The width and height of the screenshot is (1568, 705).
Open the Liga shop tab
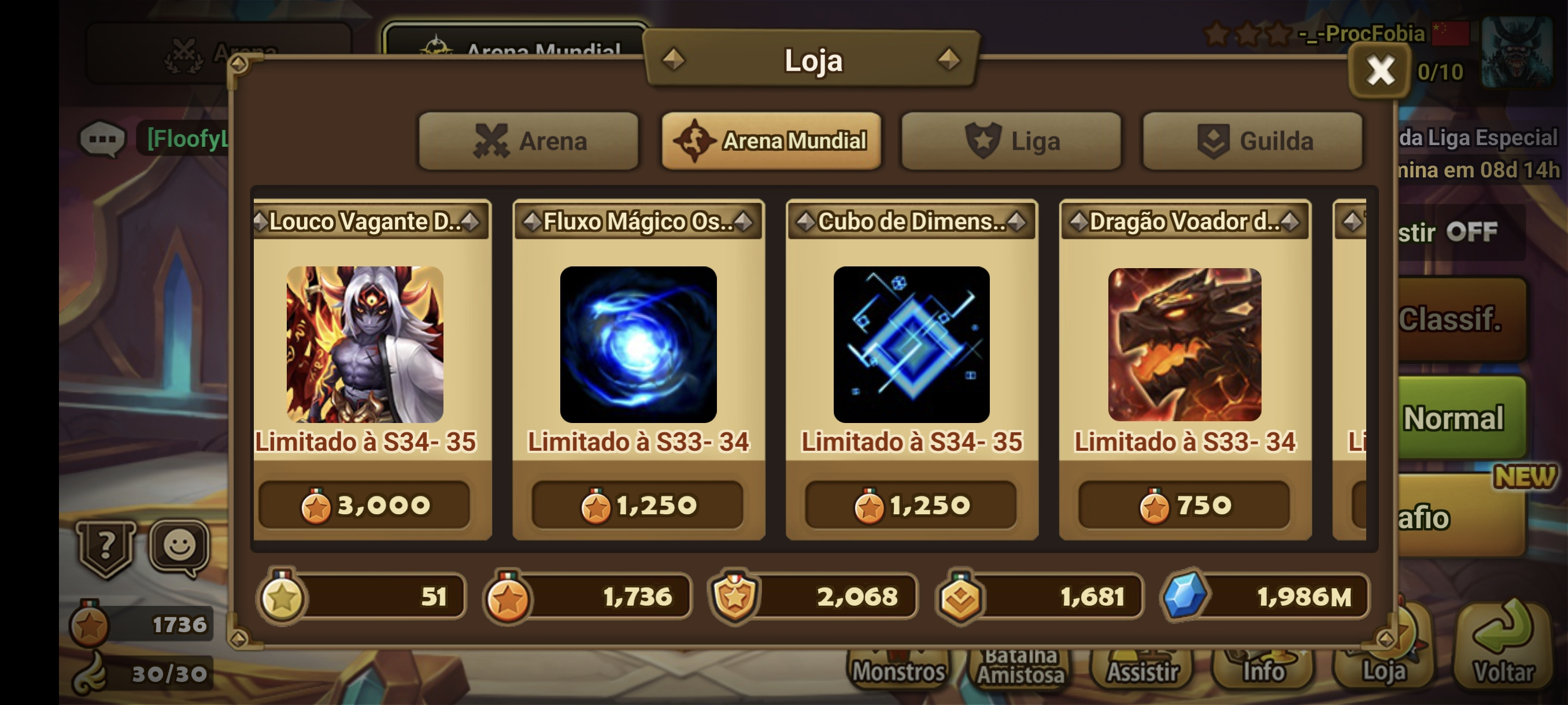1011,140
